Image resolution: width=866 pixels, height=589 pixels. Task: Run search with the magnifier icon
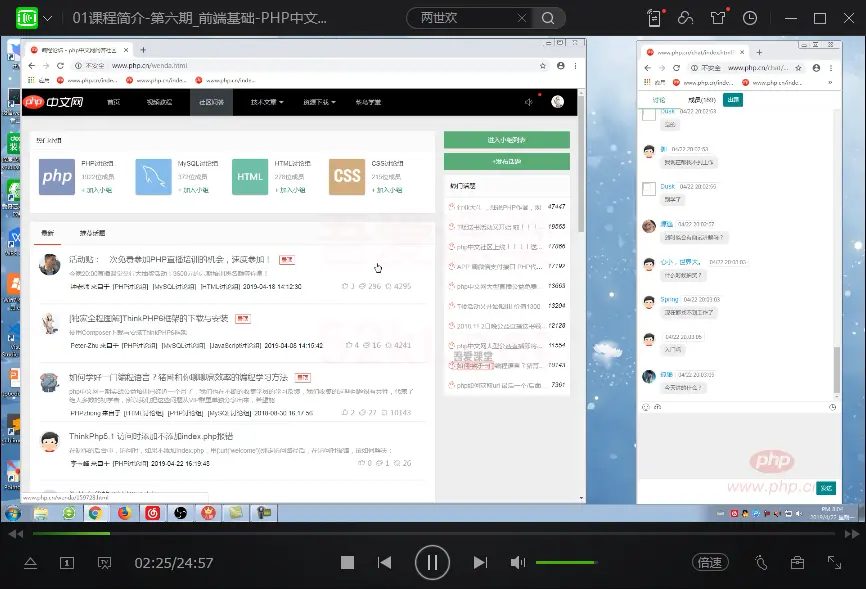(547, 18)
